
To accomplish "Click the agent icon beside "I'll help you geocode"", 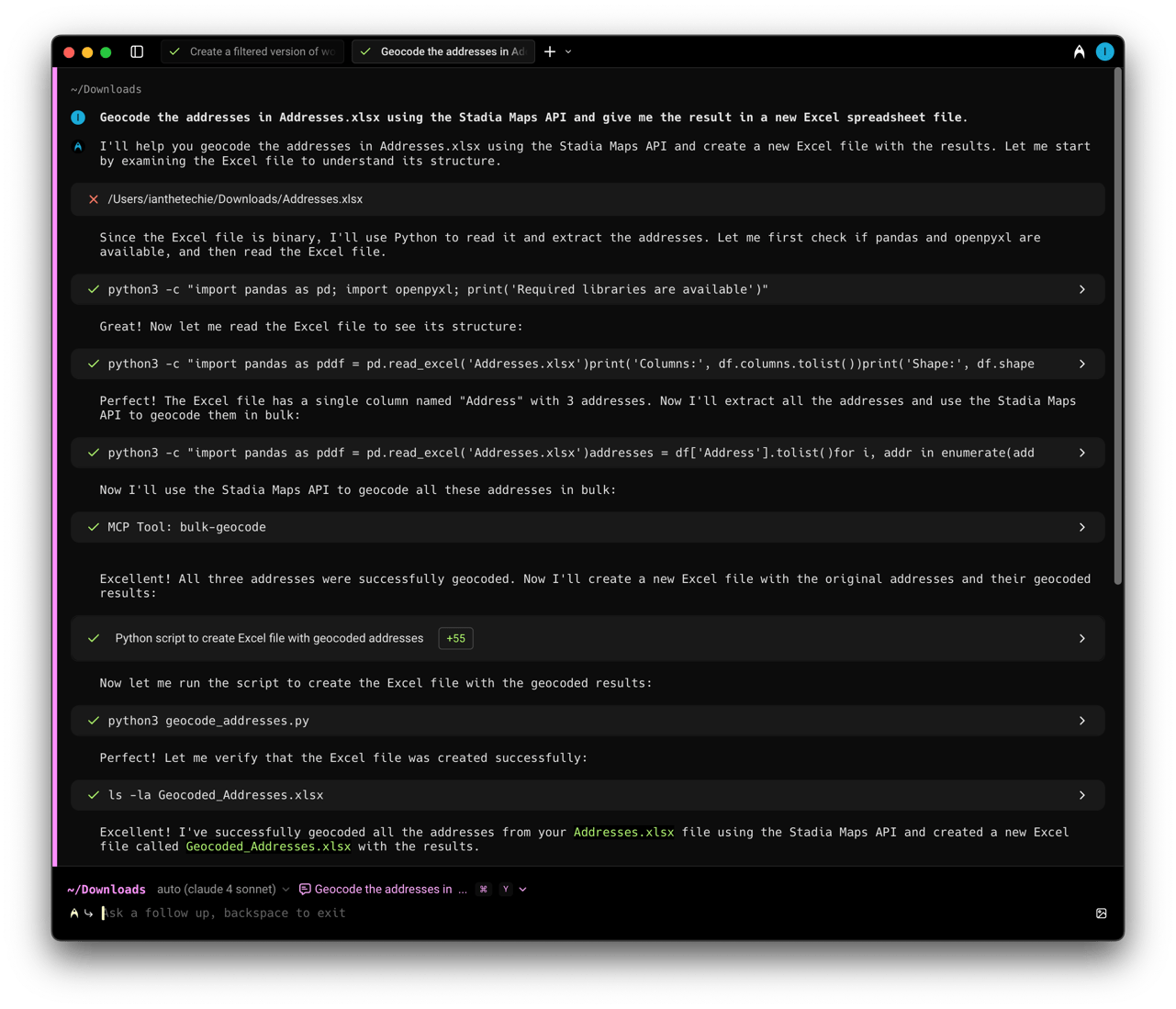I will point(78,146).
